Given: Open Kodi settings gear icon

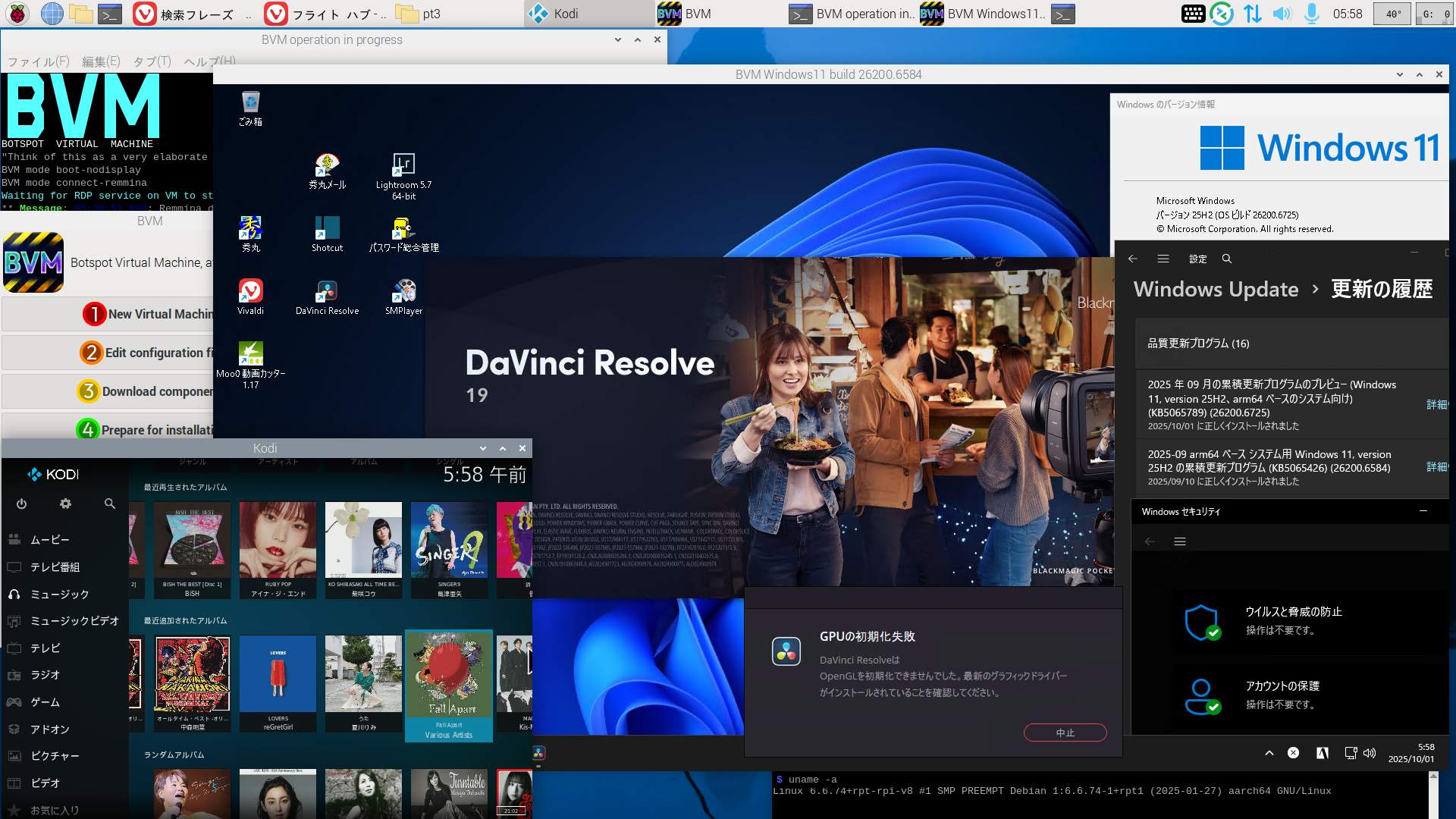Looking at the screenshot, I should click(65, 504).
